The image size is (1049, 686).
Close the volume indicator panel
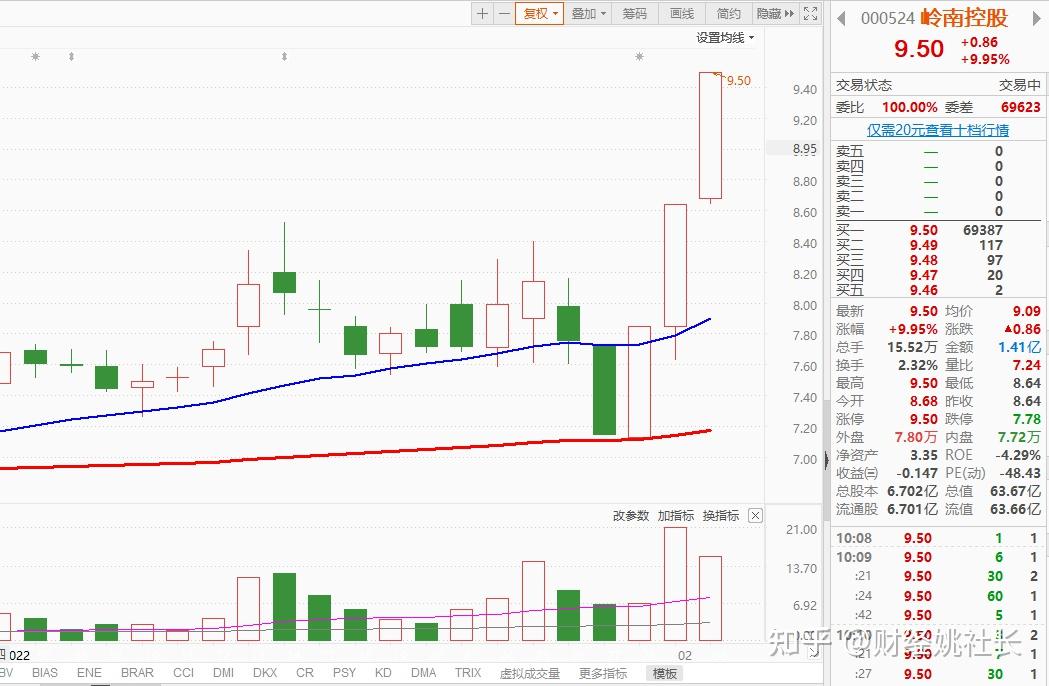(755, 516)
